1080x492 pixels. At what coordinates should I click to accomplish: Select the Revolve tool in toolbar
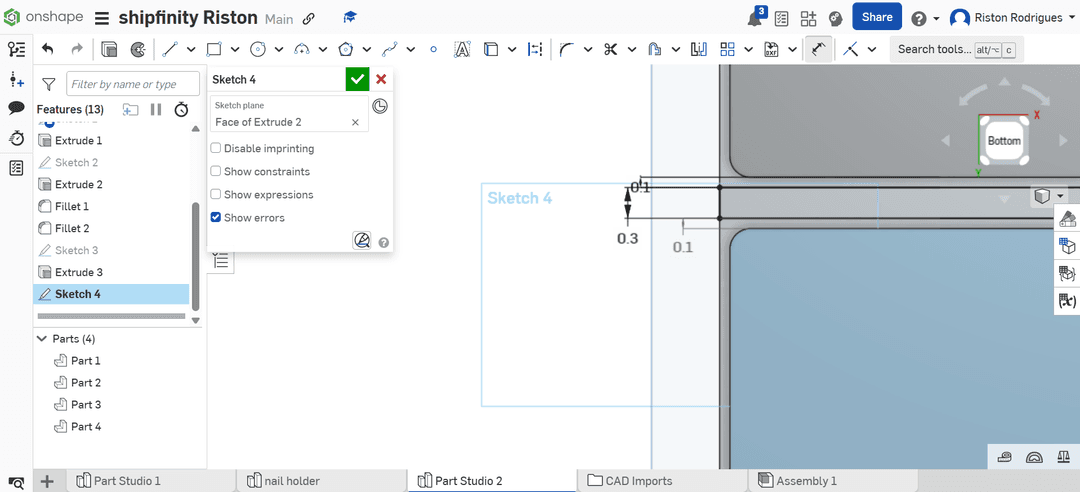click(x=138, y=49)
